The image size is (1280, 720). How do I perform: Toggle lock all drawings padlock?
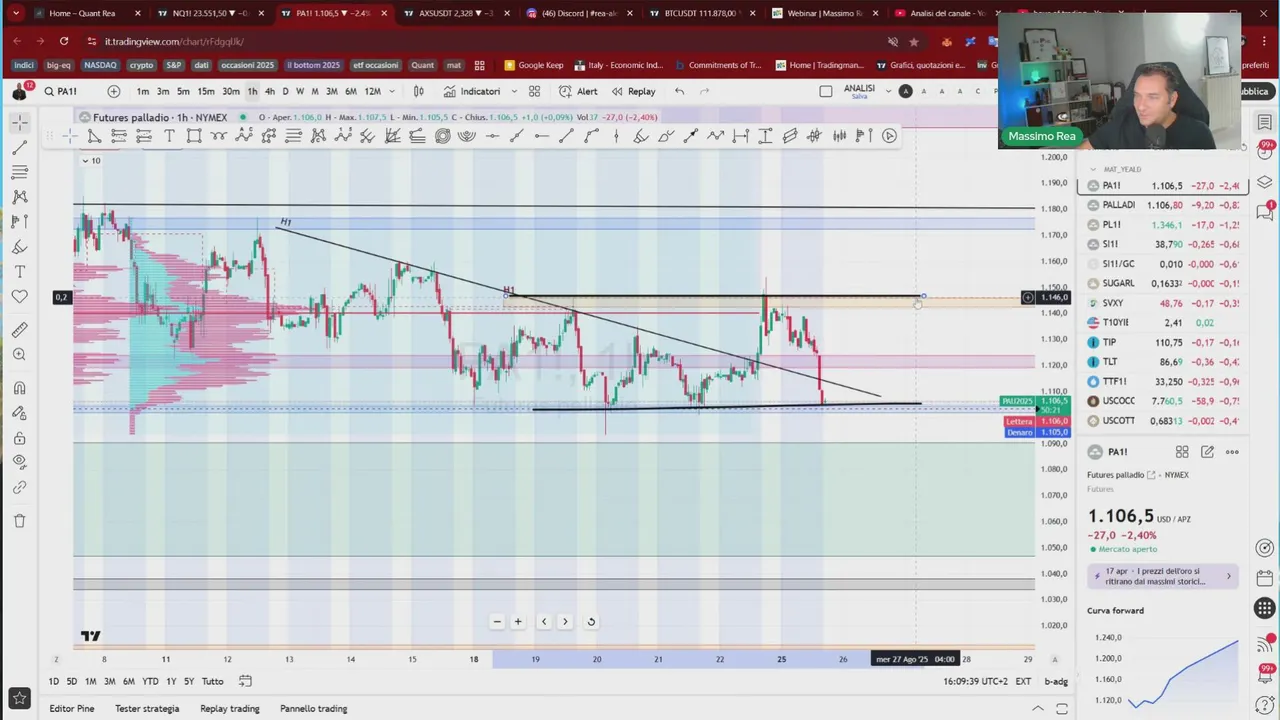[19, 438]
